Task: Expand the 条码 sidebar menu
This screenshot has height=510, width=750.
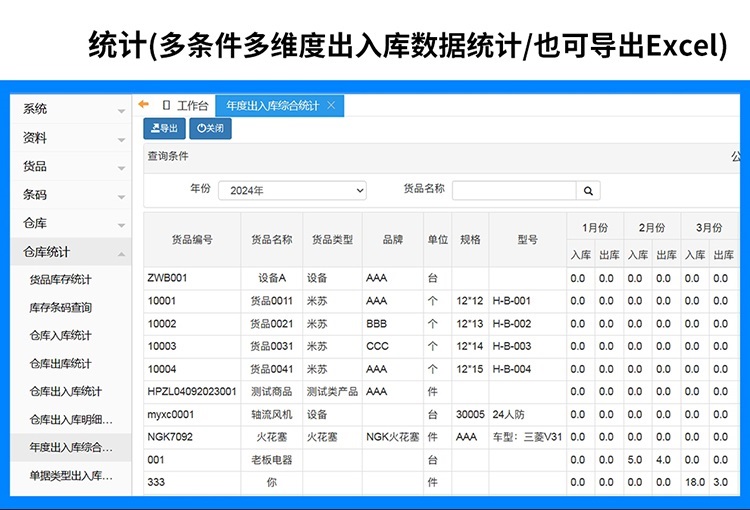Action: (71, 195)
